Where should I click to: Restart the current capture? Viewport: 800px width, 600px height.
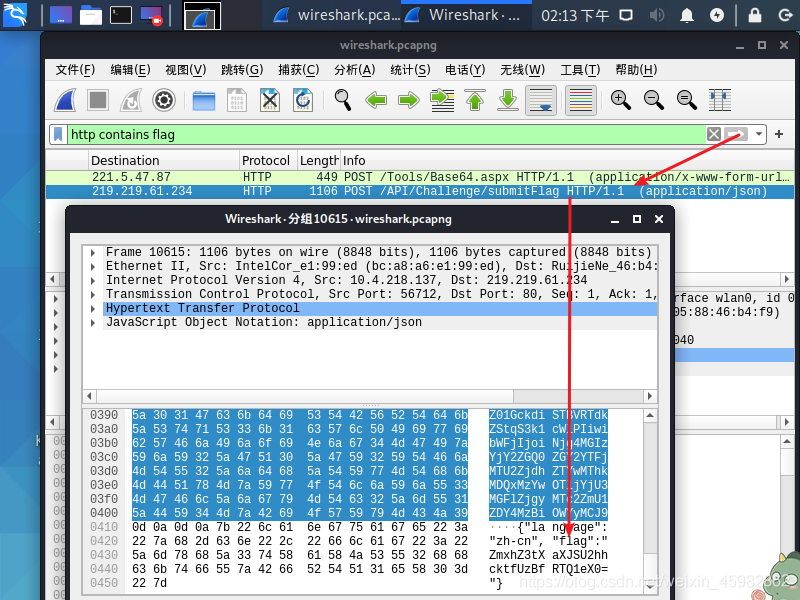(x=131, y=100)
